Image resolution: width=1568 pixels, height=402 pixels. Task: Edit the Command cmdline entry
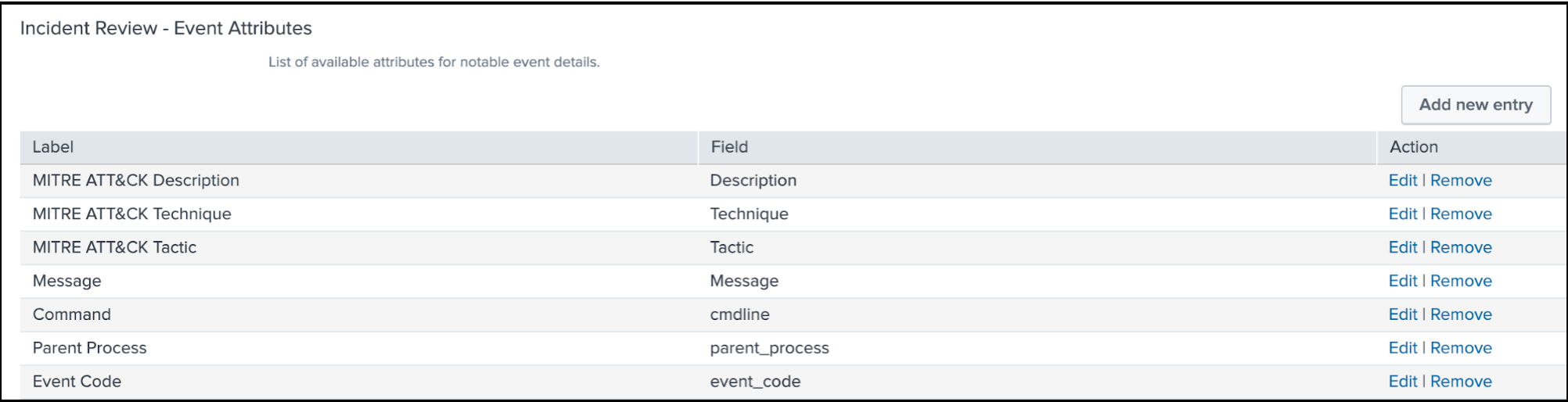1403,315
